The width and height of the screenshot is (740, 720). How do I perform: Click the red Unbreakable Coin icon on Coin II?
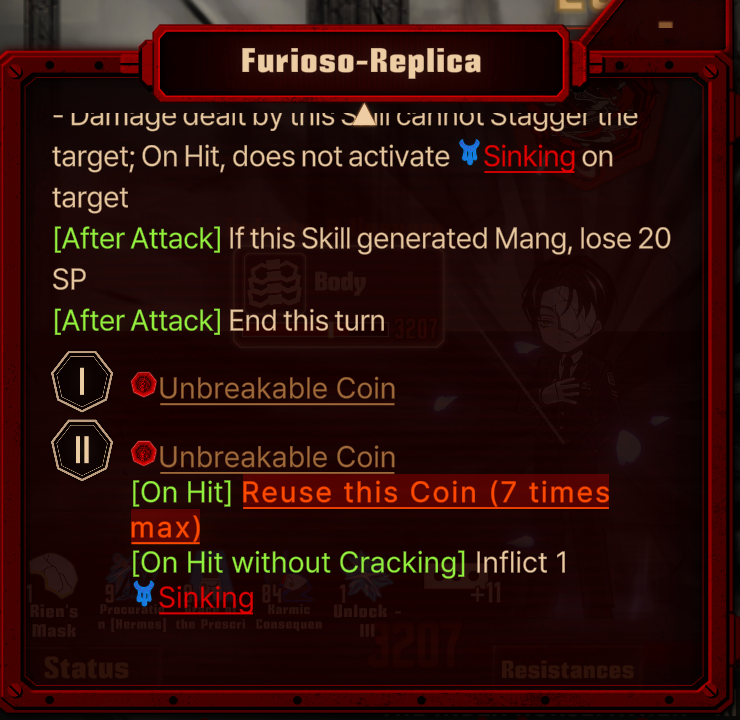143,453
